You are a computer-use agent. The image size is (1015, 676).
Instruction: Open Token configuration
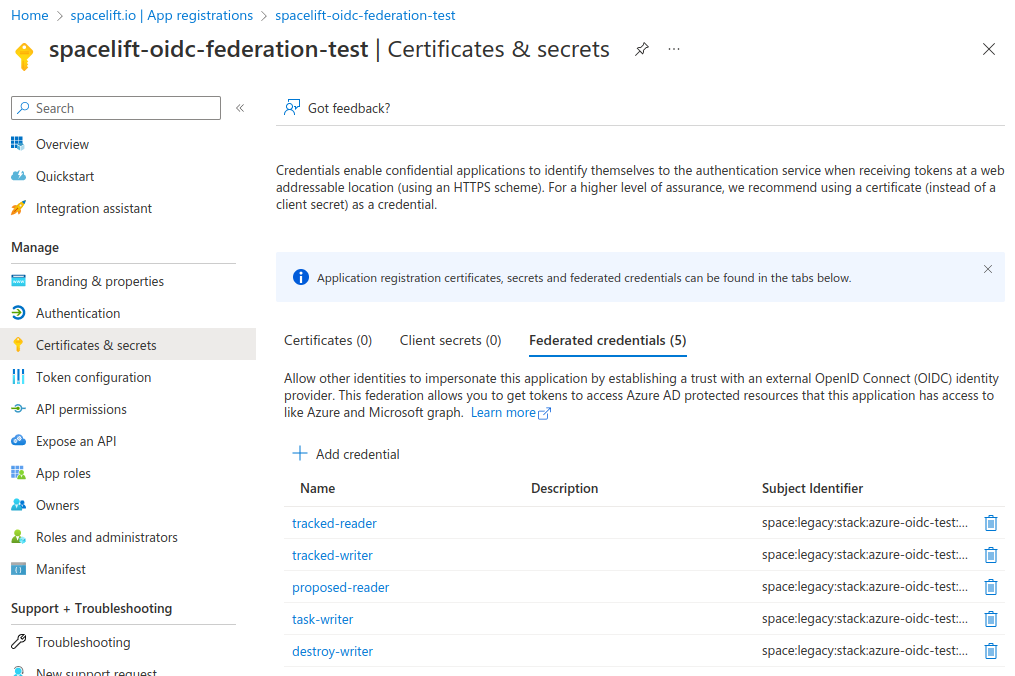pos(92,376)
